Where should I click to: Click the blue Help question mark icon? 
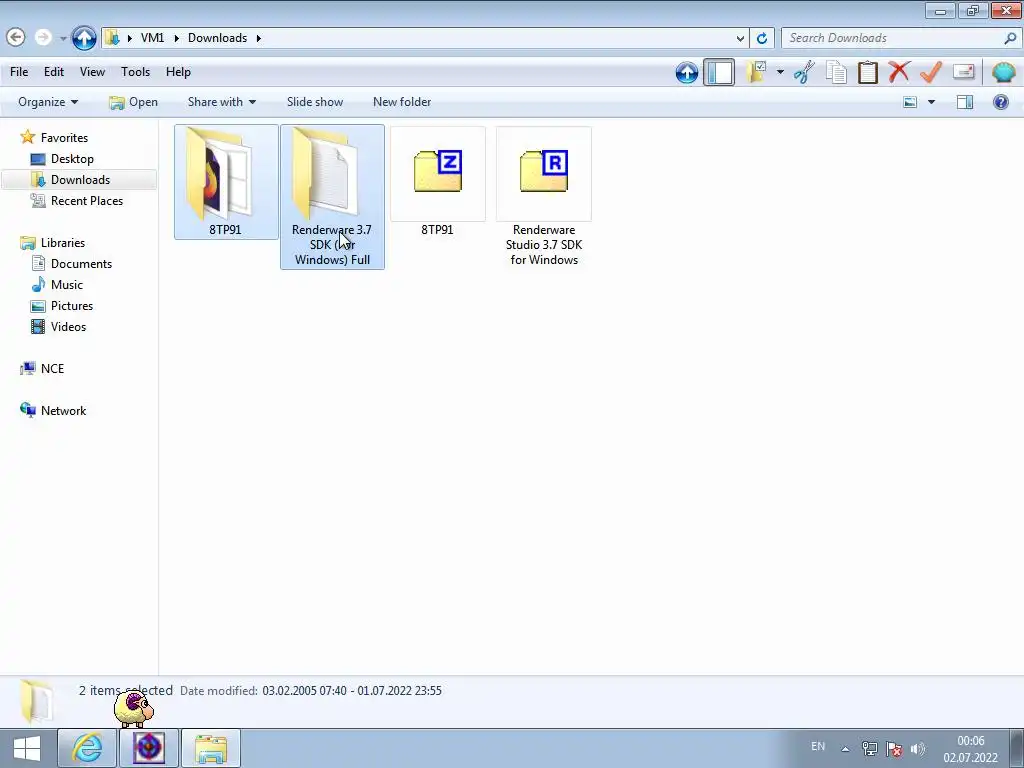point(1000,102)
